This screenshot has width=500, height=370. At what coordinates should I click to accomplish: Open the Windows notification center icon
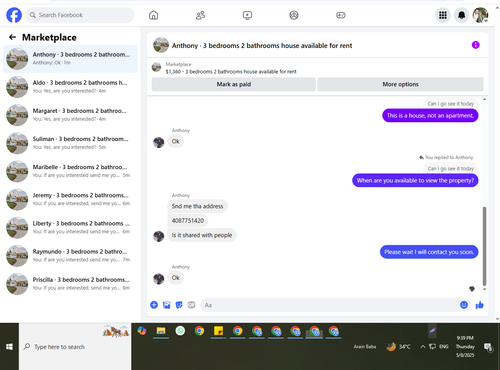click(x=488, y=347)
